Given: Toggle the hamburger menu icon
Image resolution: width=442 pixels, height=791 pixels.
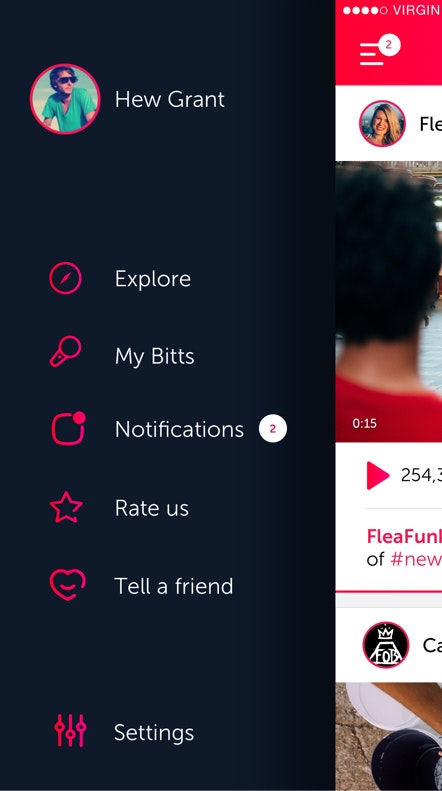Looking at the screenshot, I should 372,53.
